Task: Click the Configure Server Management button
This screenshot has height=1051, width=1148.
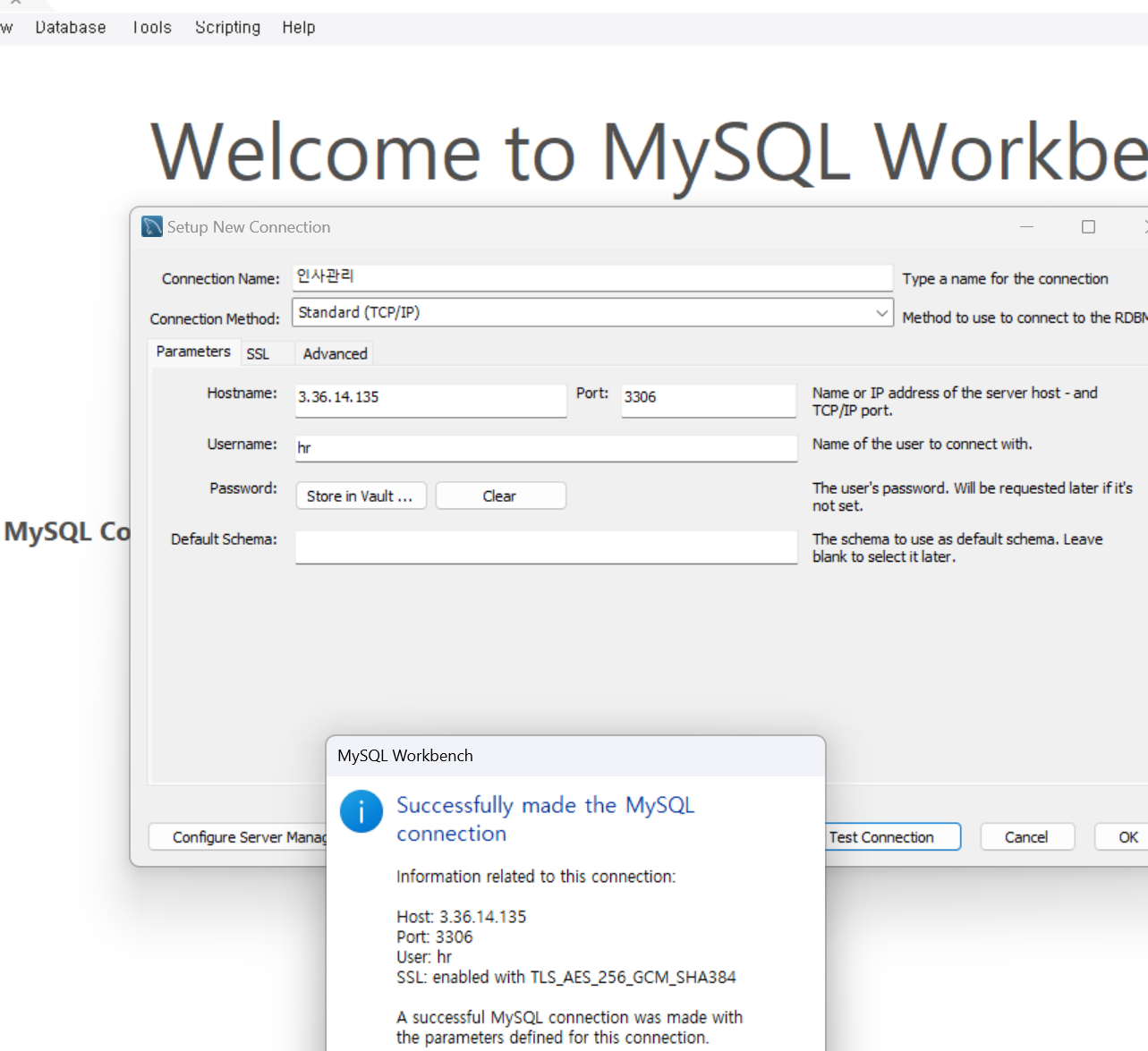Action: 239,836
